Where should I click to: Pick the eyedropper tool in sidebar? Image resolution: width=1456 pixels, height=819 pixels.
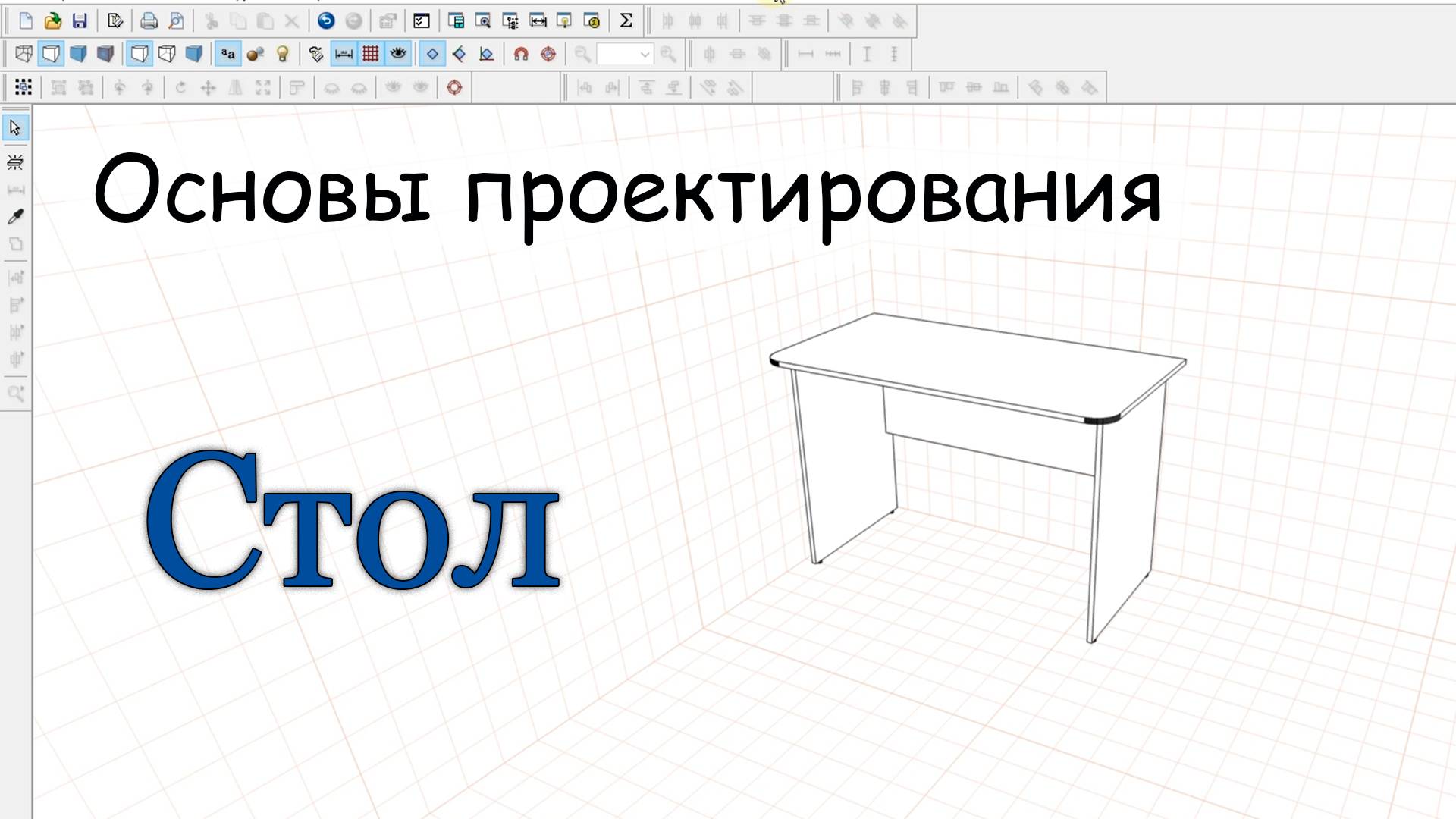(x=15, y=217)
